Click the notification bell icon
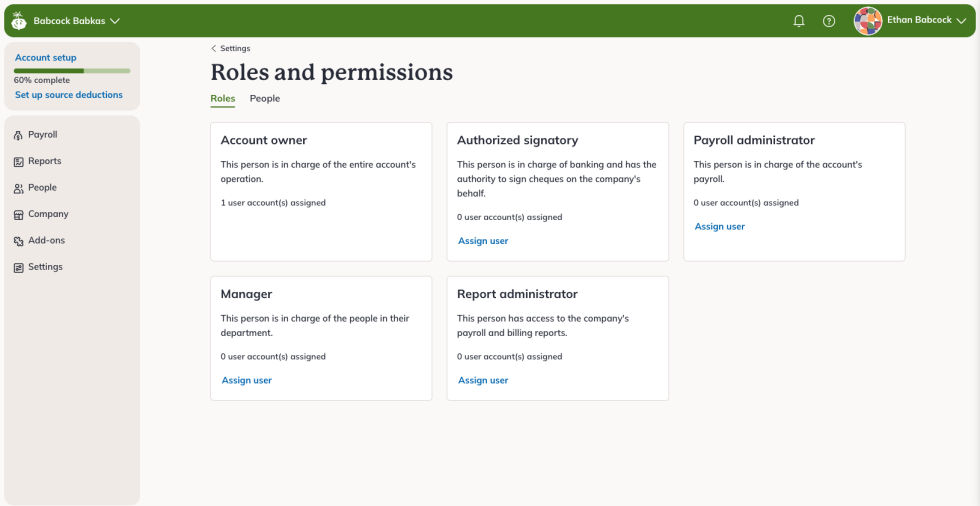Image resolution: width=980 pixels, height=506 pixels. point(799,21)
